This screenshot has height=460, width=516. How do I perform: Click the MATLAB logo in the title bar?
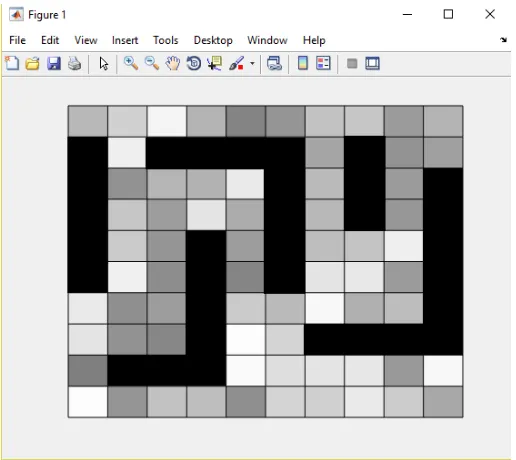coord(16,15)
